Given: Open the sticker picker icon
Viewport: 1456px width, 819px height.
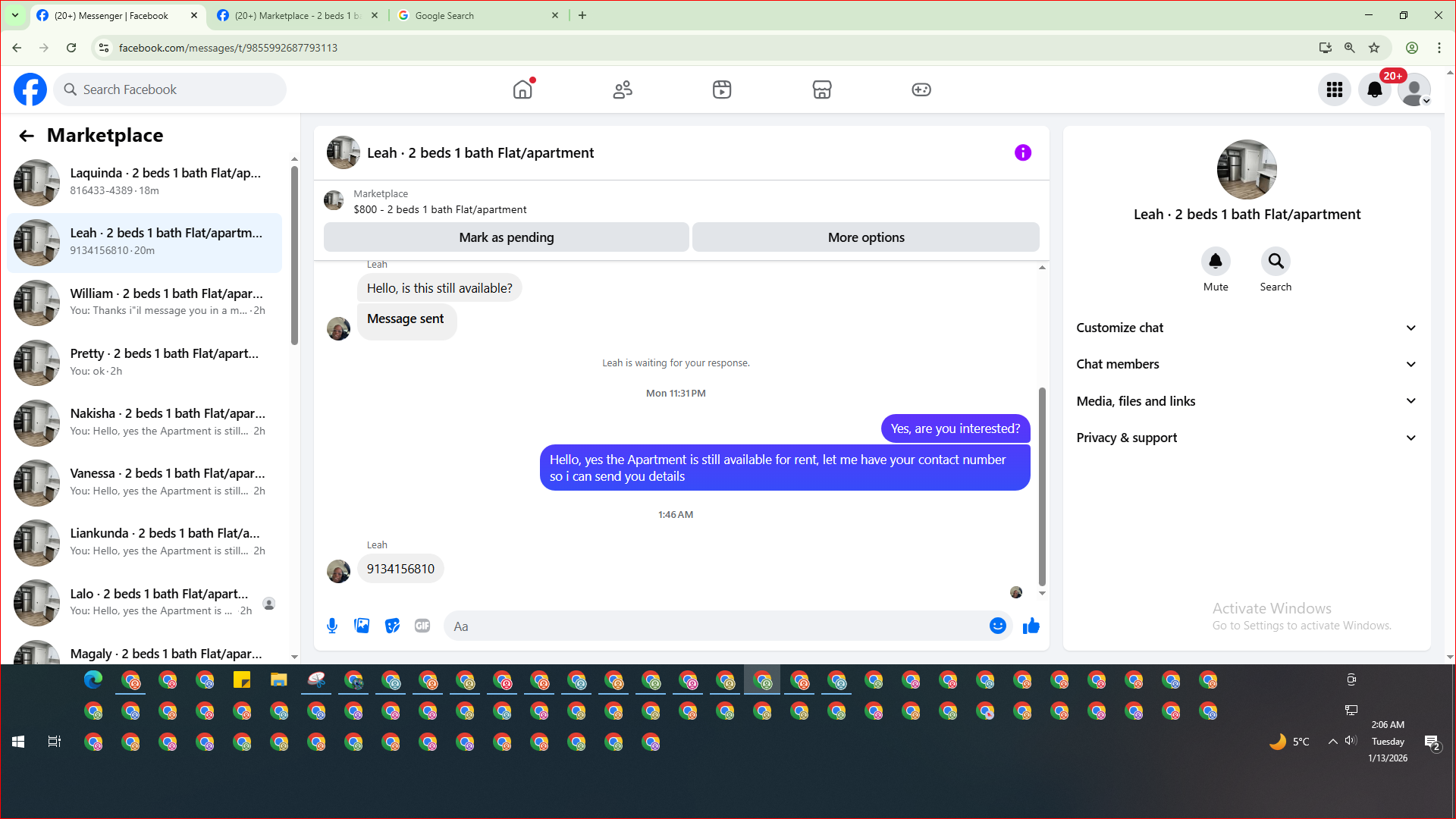Looking at the screenshot, I should pos(392,626).
